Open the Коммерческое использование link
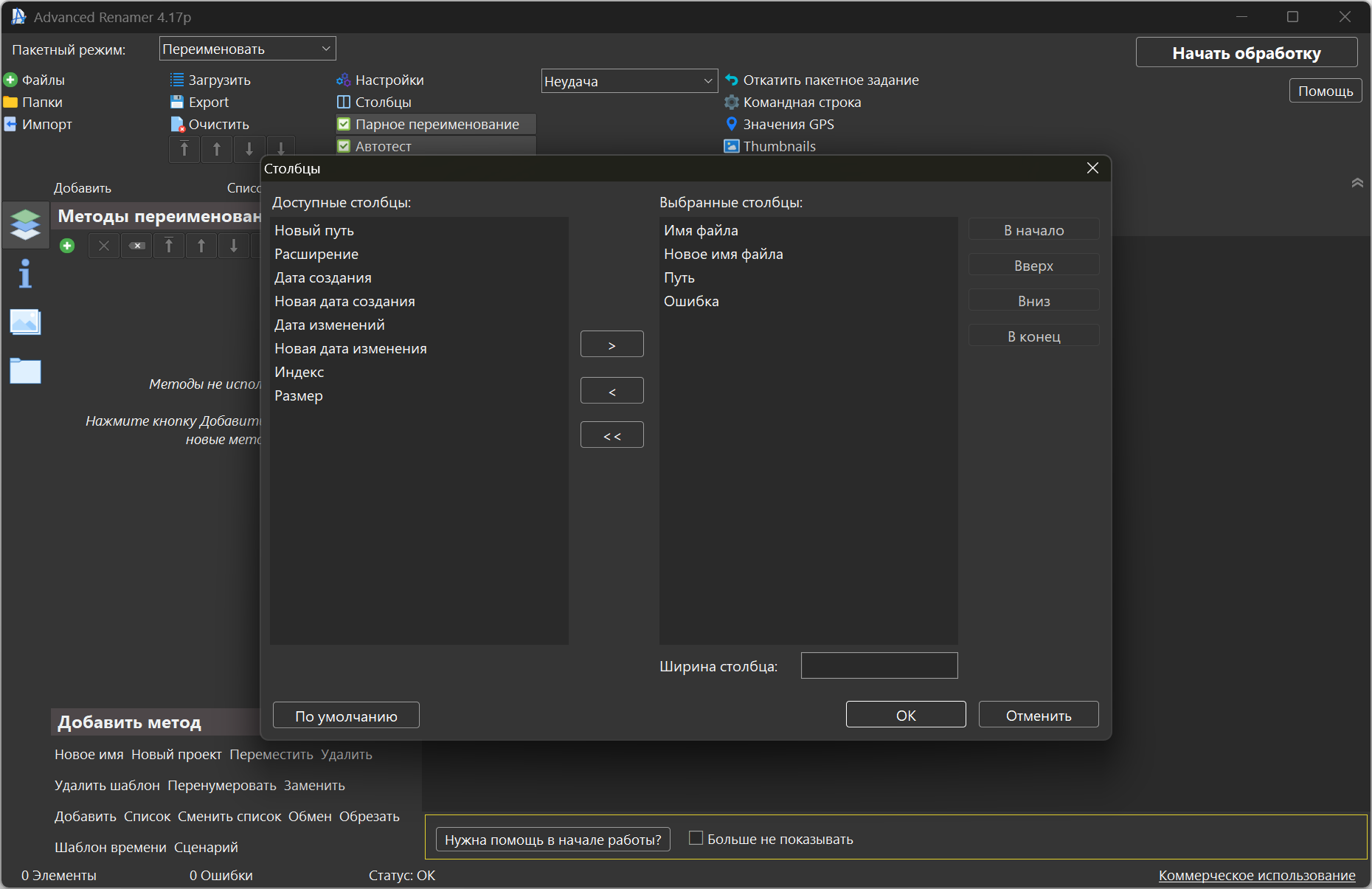Viewport: 1372px width, 889px height. [x=1256, y=875]
